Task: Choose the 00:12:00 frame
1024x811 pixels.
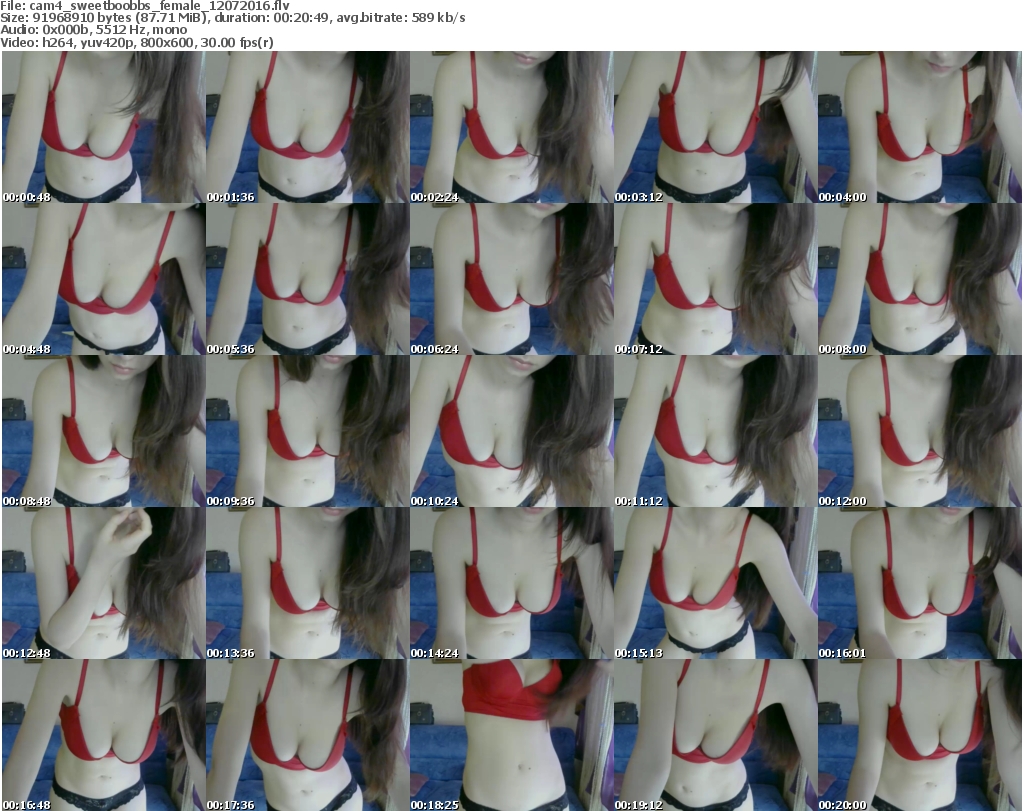Action: (x=920, y=431)
